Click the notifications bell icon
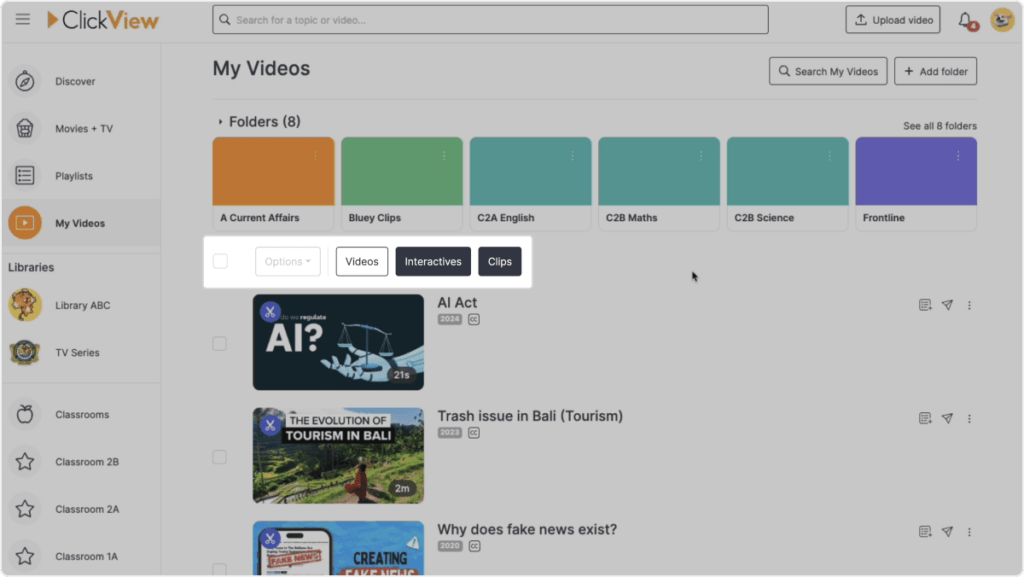Viewport: 1024px width, 577px height. pos(965,20)
